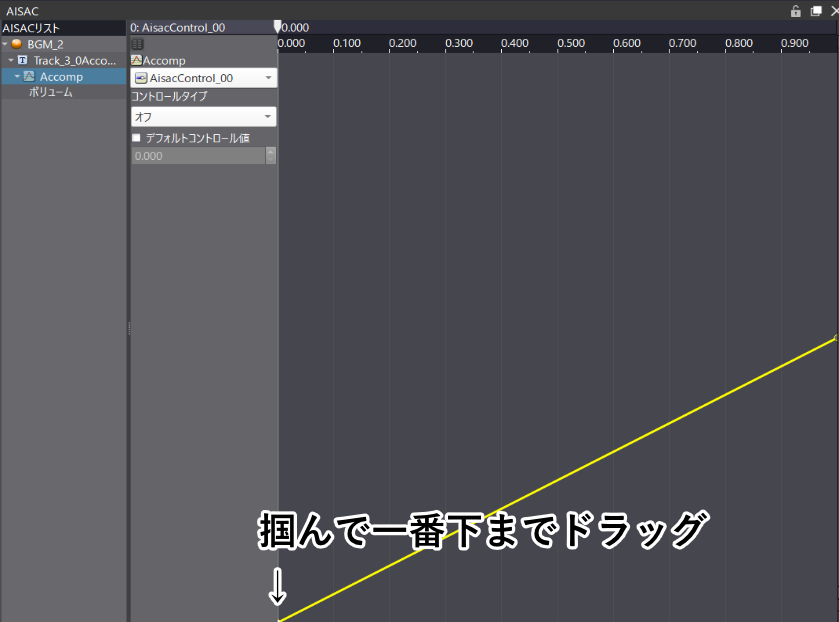839x622 pixels.
Task: Collapse the Track_3_0Acco tree node
Action: pos(11,60)
